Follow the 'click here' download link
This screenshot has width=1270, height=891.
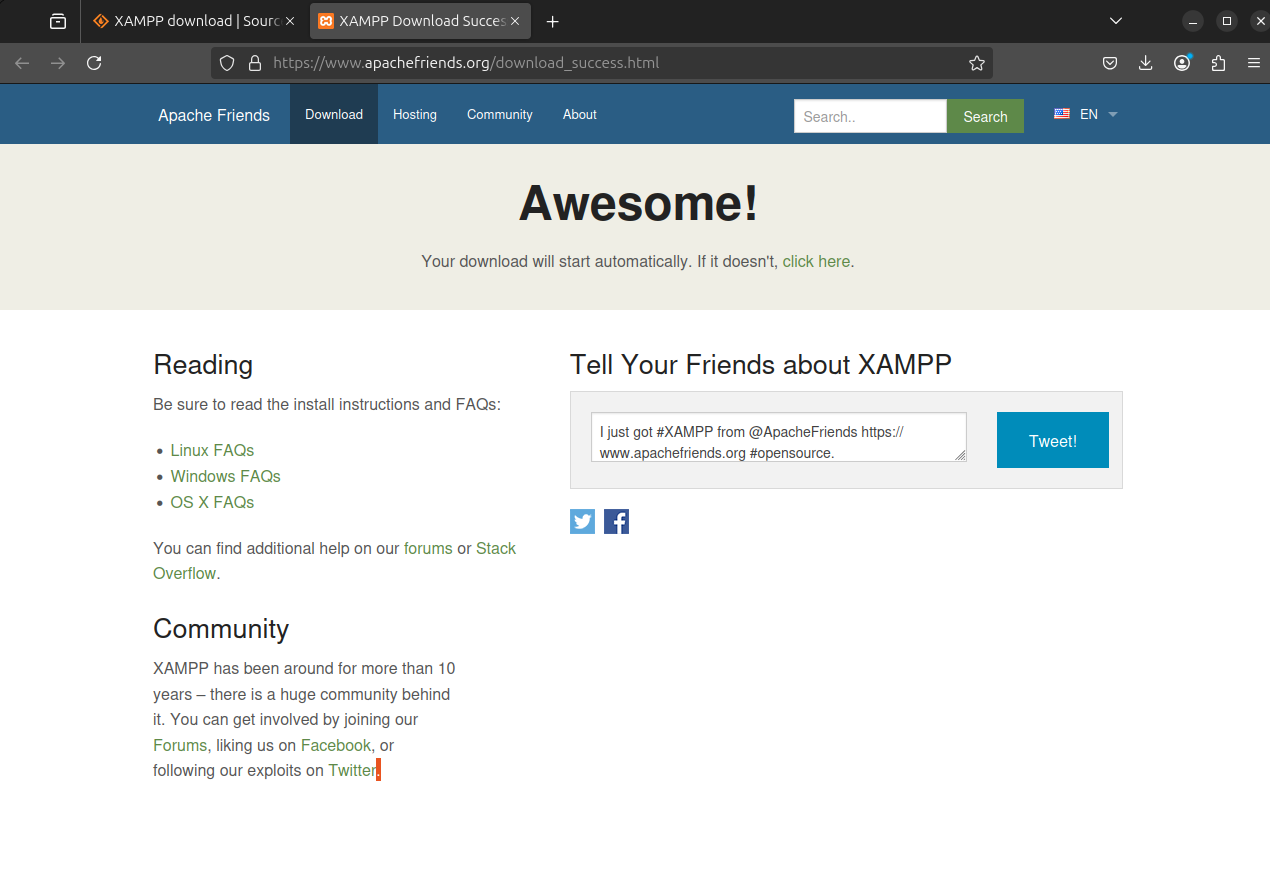[x=816, y=261]
